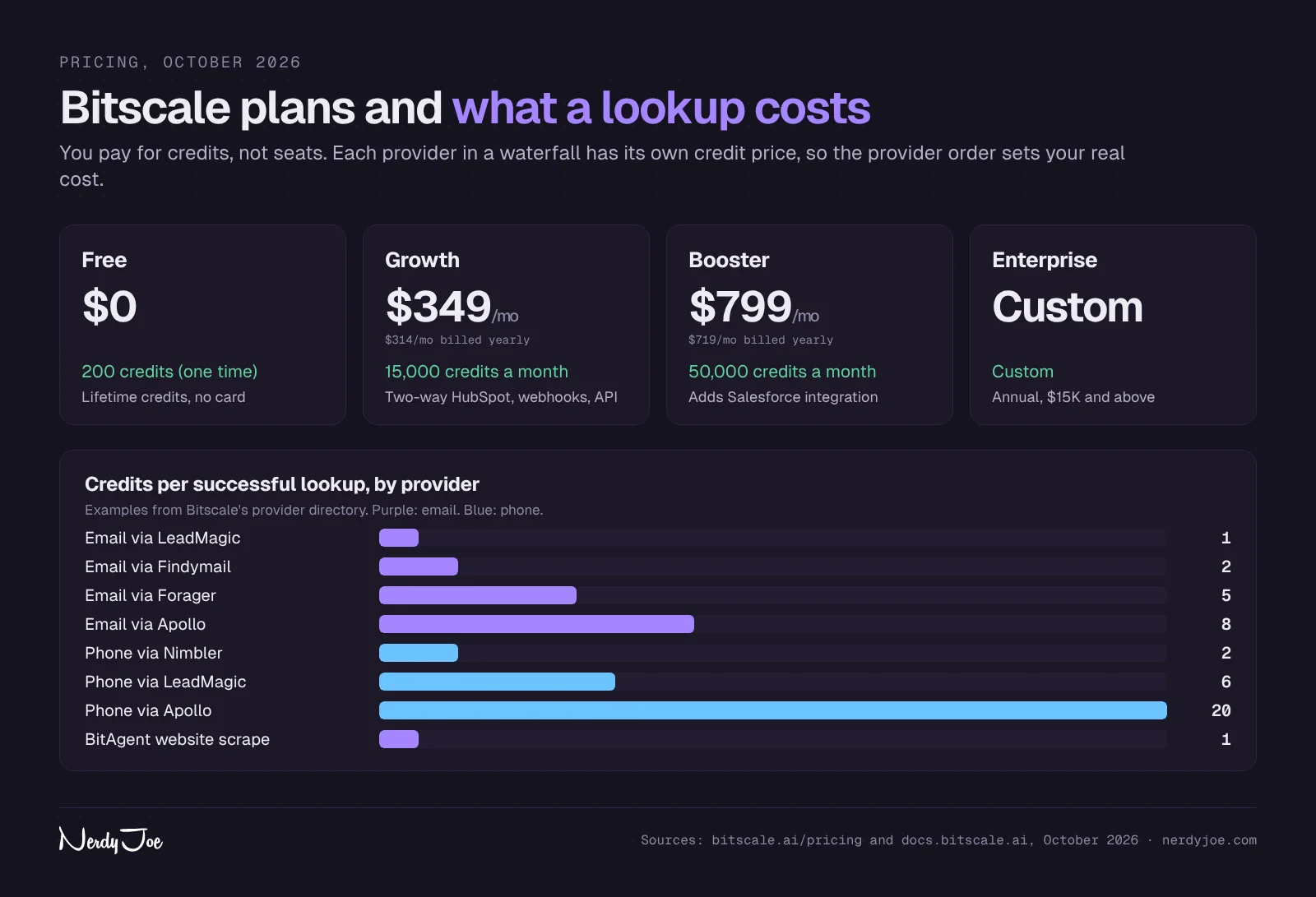Click the BitAgent website scrape bar

[x=399, y=739]
